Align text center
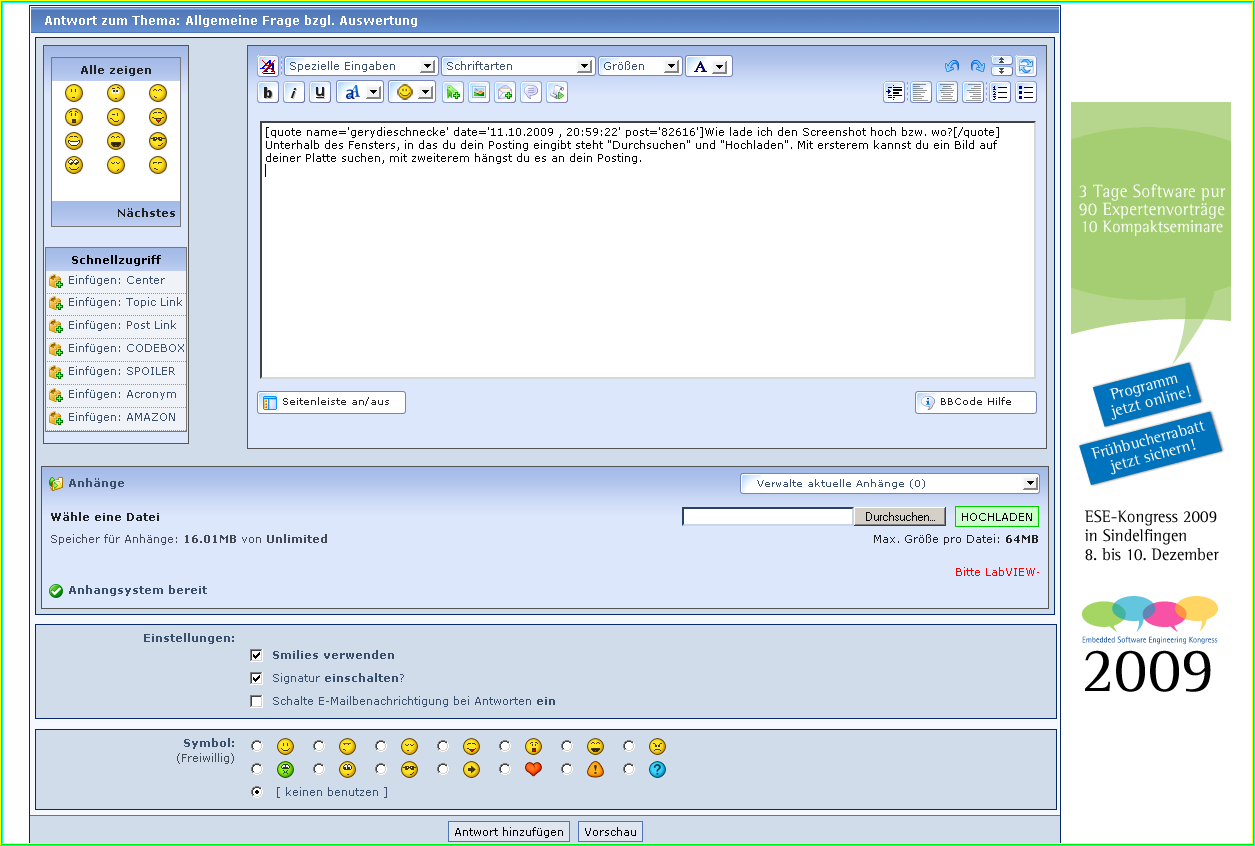This screenshot has width=1255, height=846. click(946, 92)
